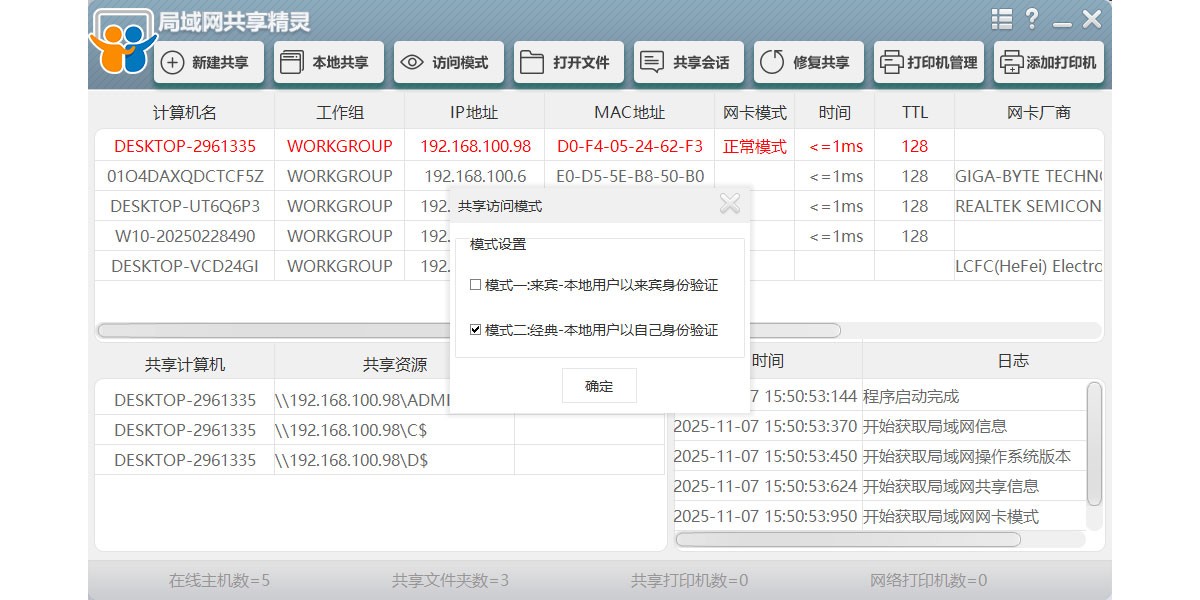The height and width of the screenshot is (600, 1200).
Task: Click the help question mark icon
Action: point(1032,19)
